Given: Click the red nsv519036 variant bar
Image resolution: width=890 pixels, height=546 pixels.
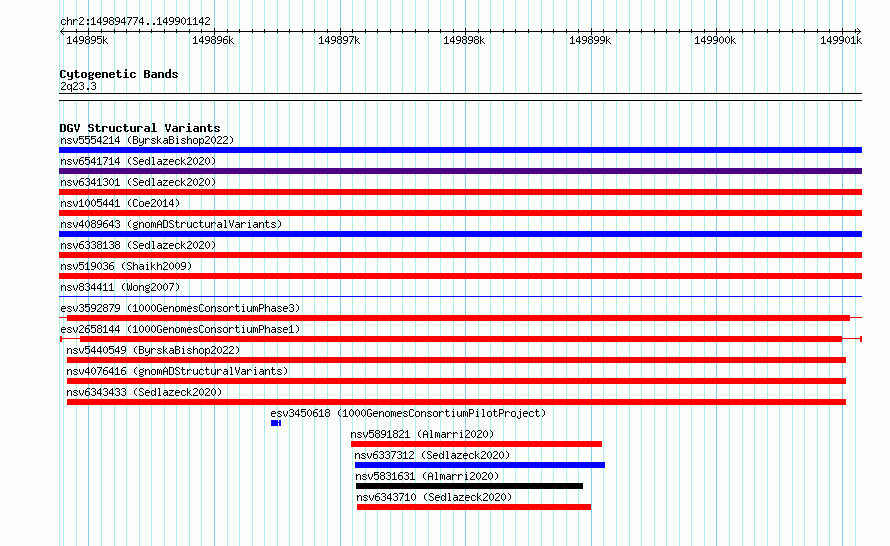Looking at the screenshot, I should tap(460, 276).
